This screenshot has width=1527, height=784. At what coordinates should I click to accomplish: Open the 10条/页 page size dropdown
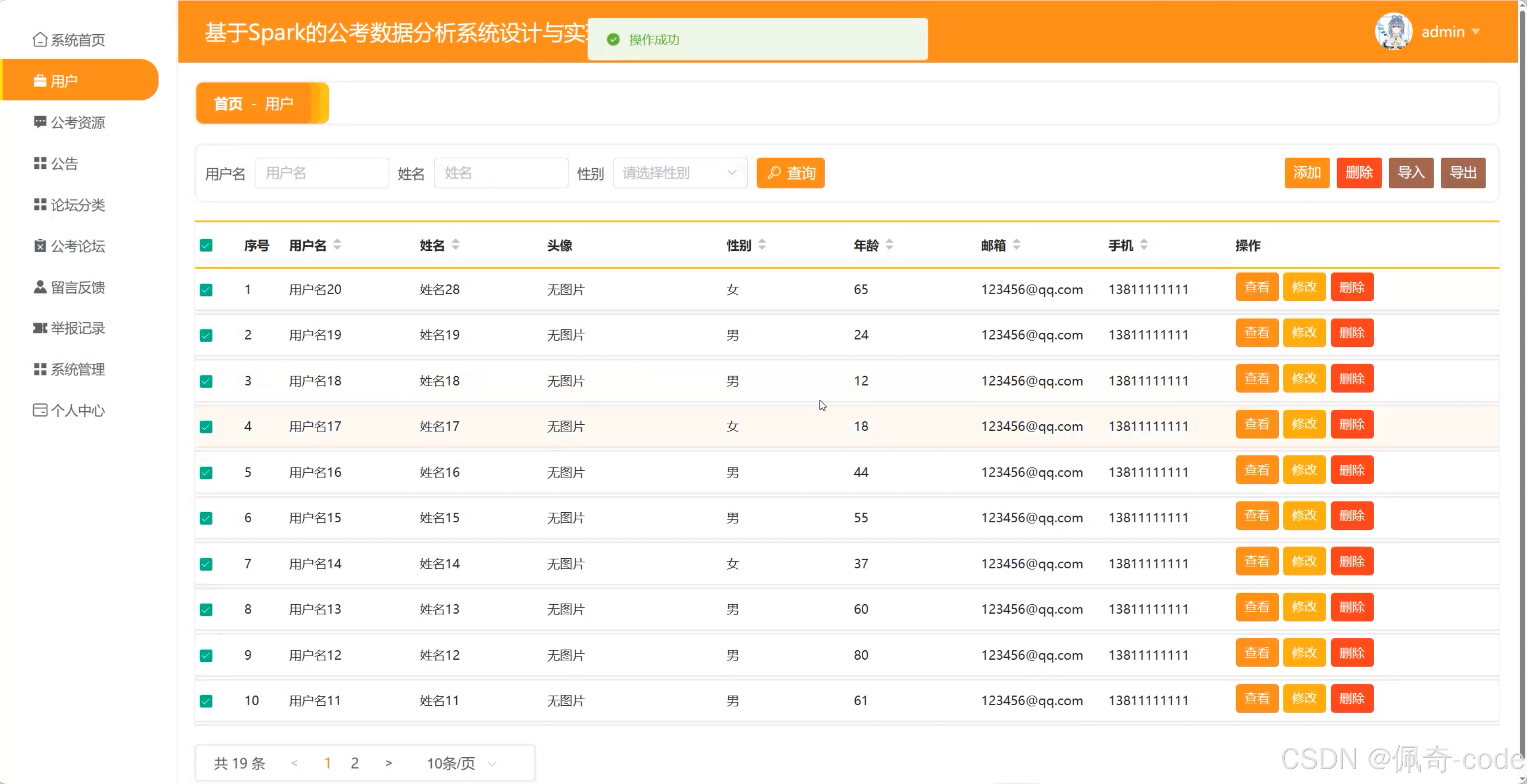[461, 763]
